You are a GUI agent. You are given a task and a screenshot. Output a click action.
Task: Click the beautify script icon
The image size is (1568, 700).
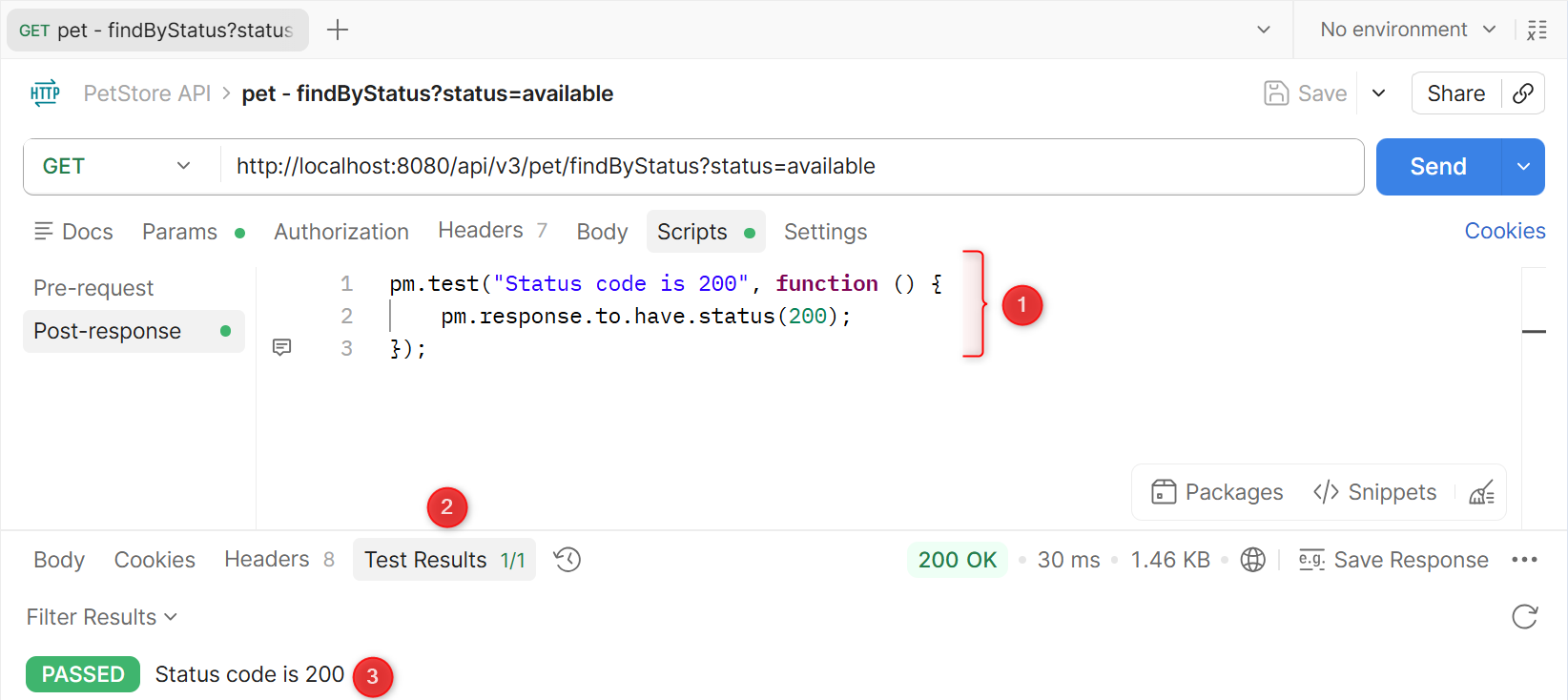[1481, 492]
